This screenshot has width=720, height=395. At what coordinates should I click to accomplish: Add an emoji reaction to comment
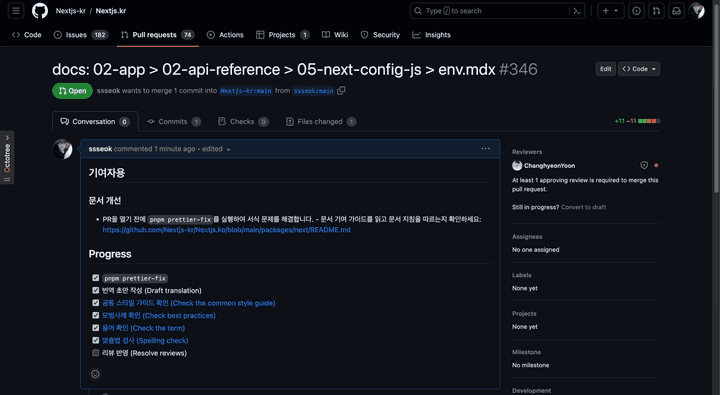tap(95, 374)
